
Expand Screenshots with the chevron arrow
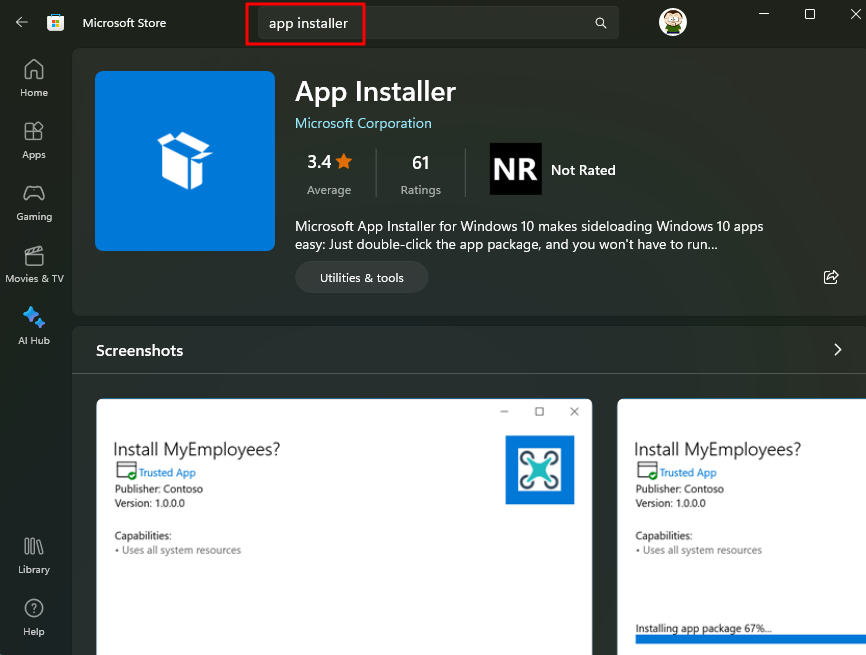click(837, 350)
